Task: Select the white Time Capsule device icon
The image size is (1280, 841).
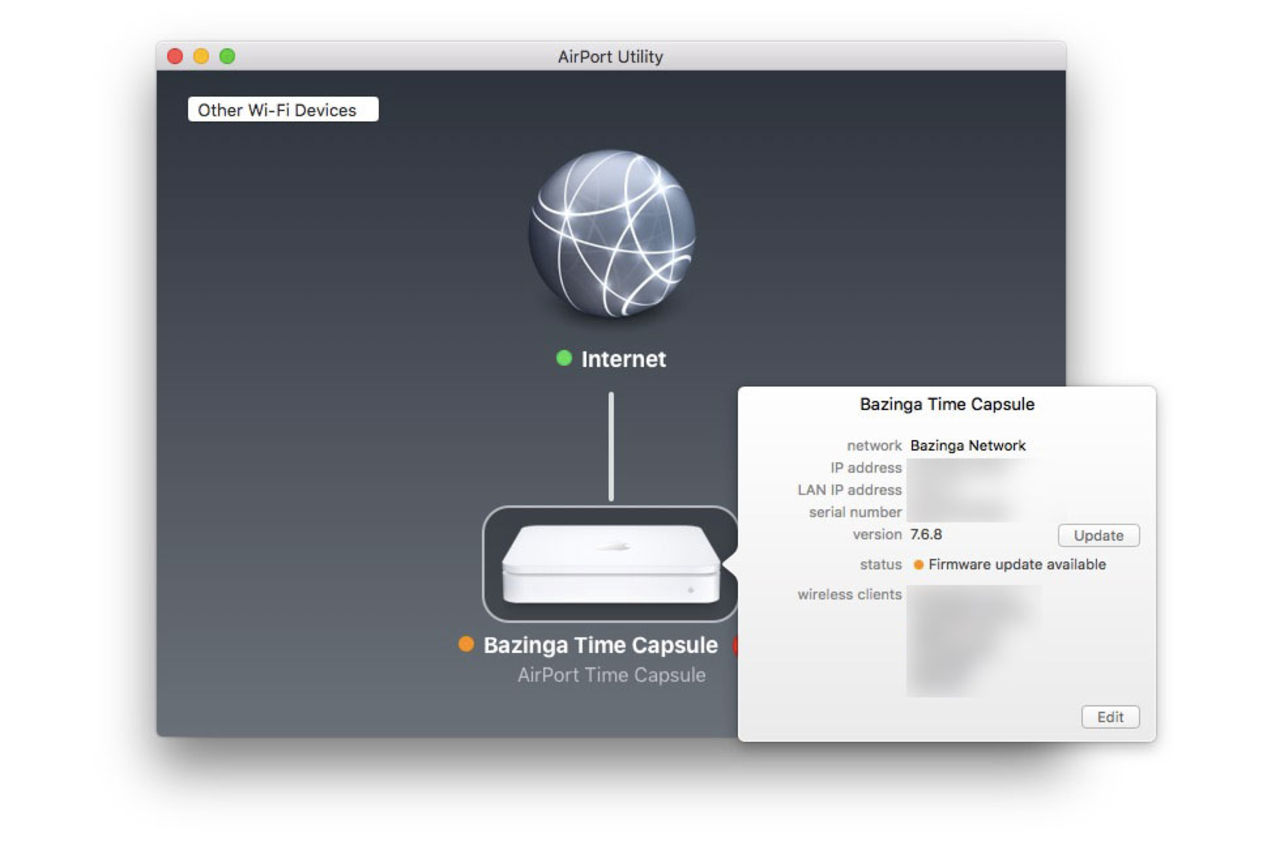Action: pyautogui.click(x=610, y=564)
